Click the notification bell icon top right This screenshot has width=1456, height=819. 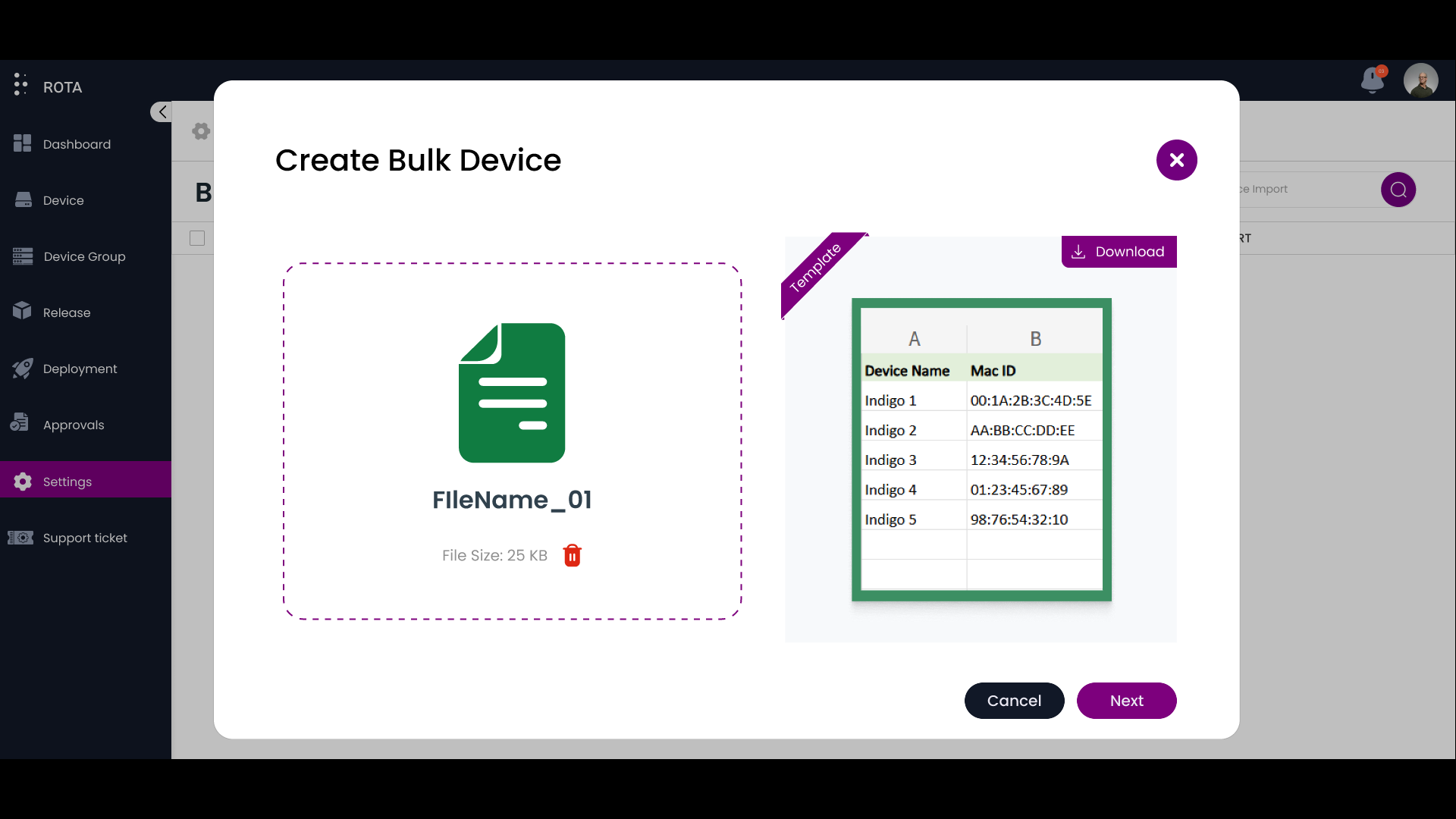[1371, 80]
